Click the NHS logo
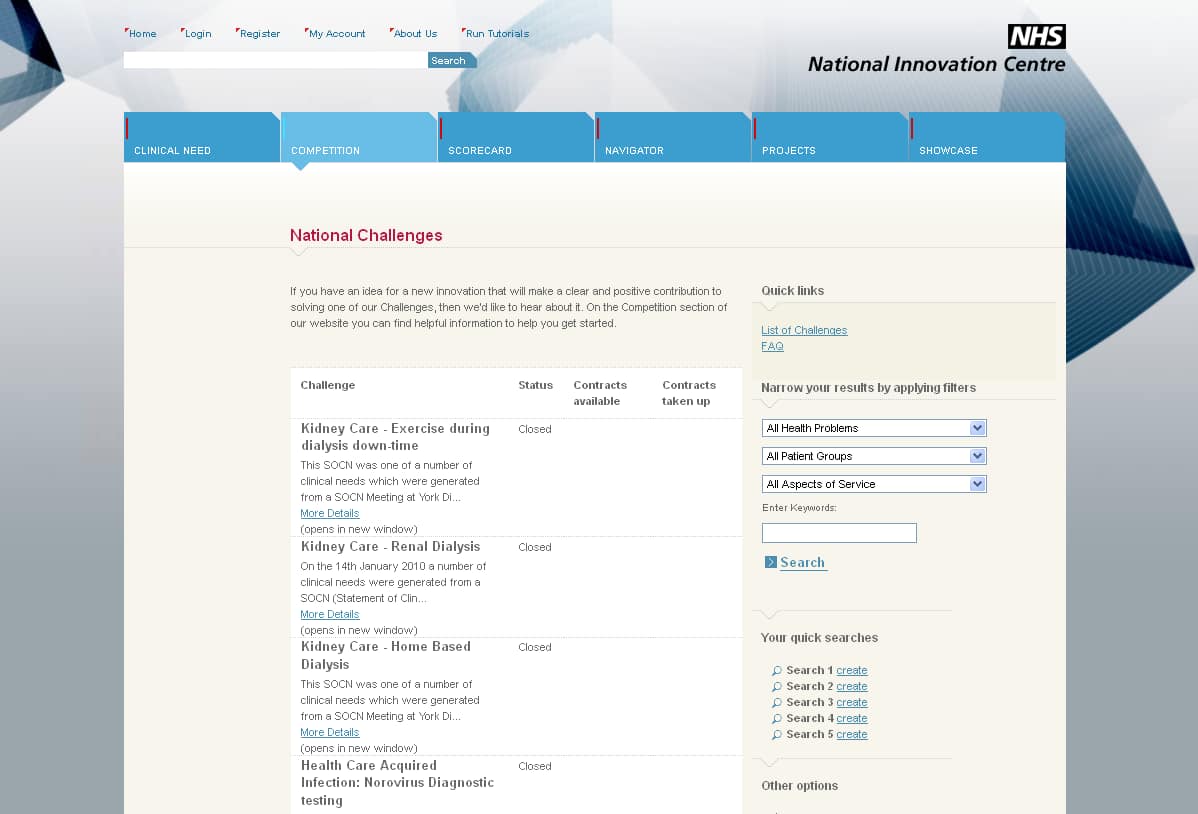This screenshot has width=1198, height=814. click(1036, 37)
